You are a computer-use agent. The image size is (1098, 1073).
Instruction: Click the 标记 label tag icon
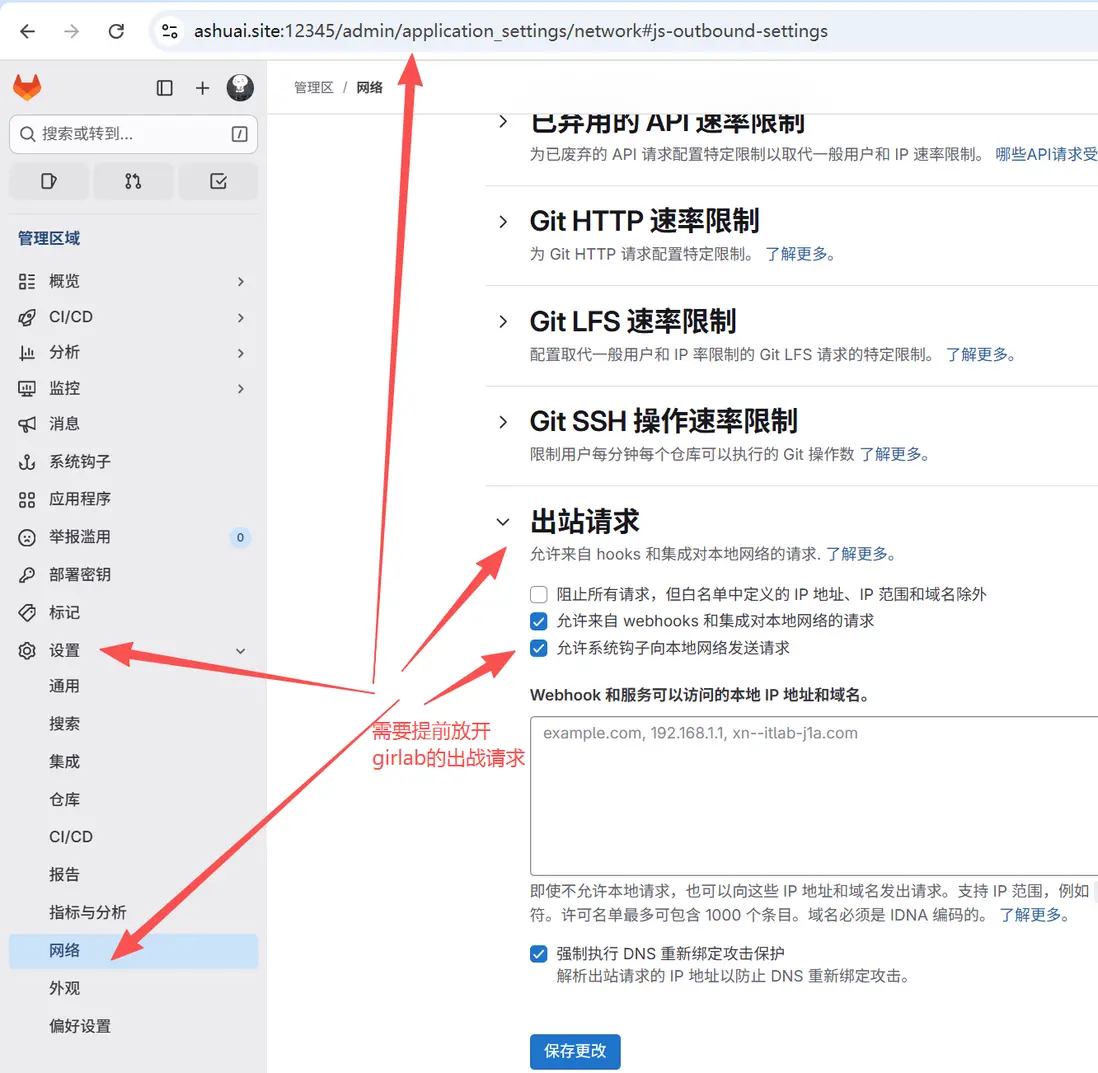coord(27,613)
